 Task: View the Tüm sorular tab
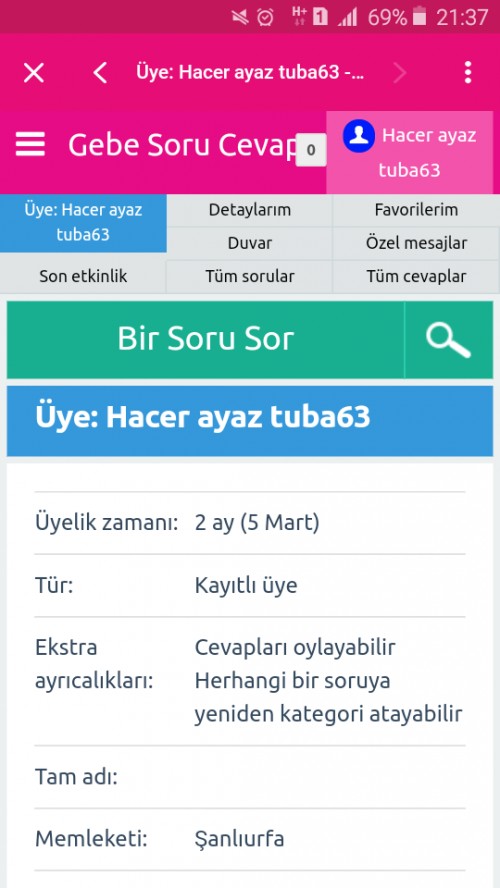[250, 276]
